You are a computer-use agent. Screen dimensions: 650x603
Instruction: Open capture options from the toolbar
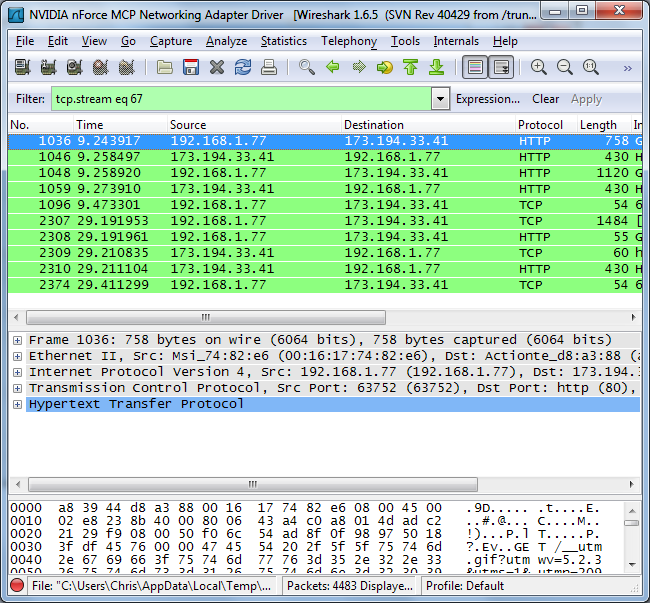tap(48, 68)
